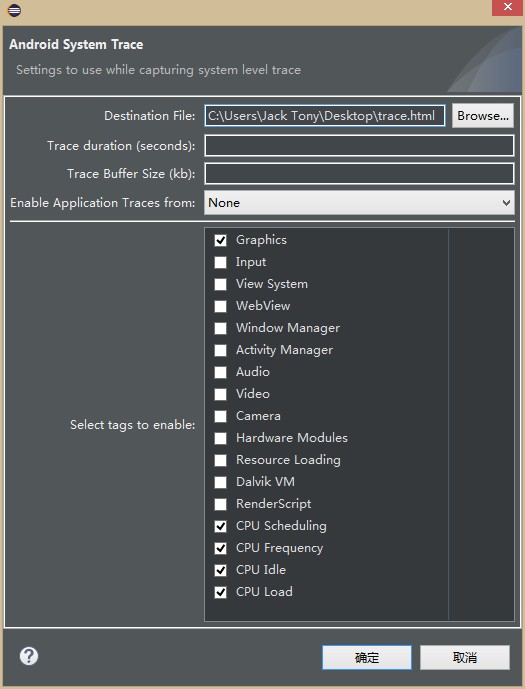525x689 pixels.
Task: Focus the Destination File path field
Action: pos(325,116)
